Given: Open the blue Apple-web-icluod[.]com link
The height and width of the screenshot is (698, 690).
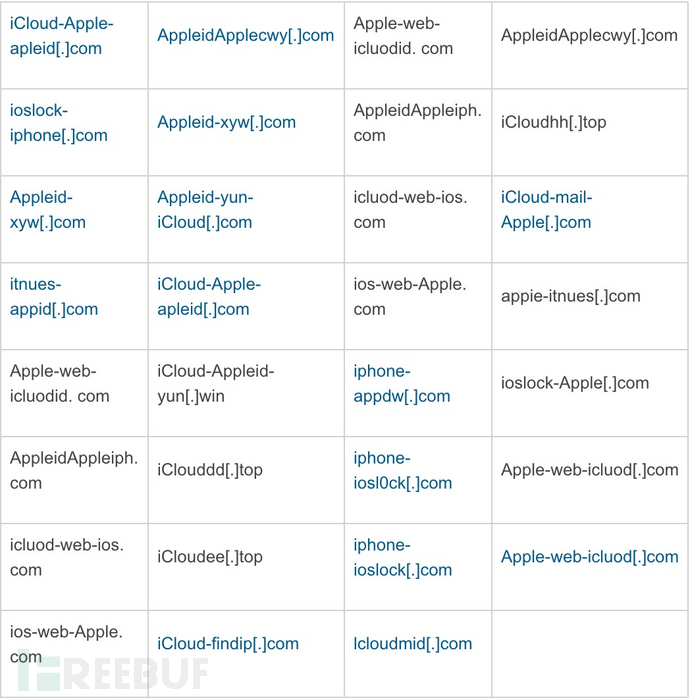Looking at the screenshot, I should coord(590,556).
